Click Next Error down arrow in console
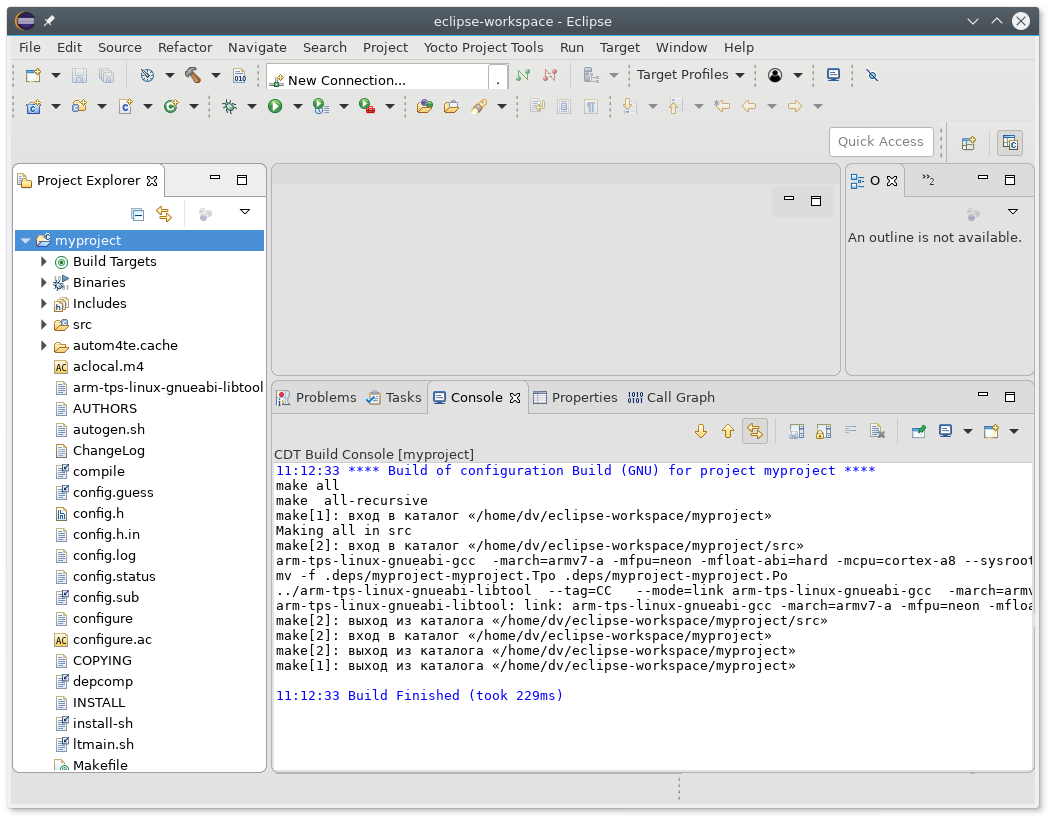This screenshot has height=821, width=1052. pyautogui.click(x=701, y=431)
